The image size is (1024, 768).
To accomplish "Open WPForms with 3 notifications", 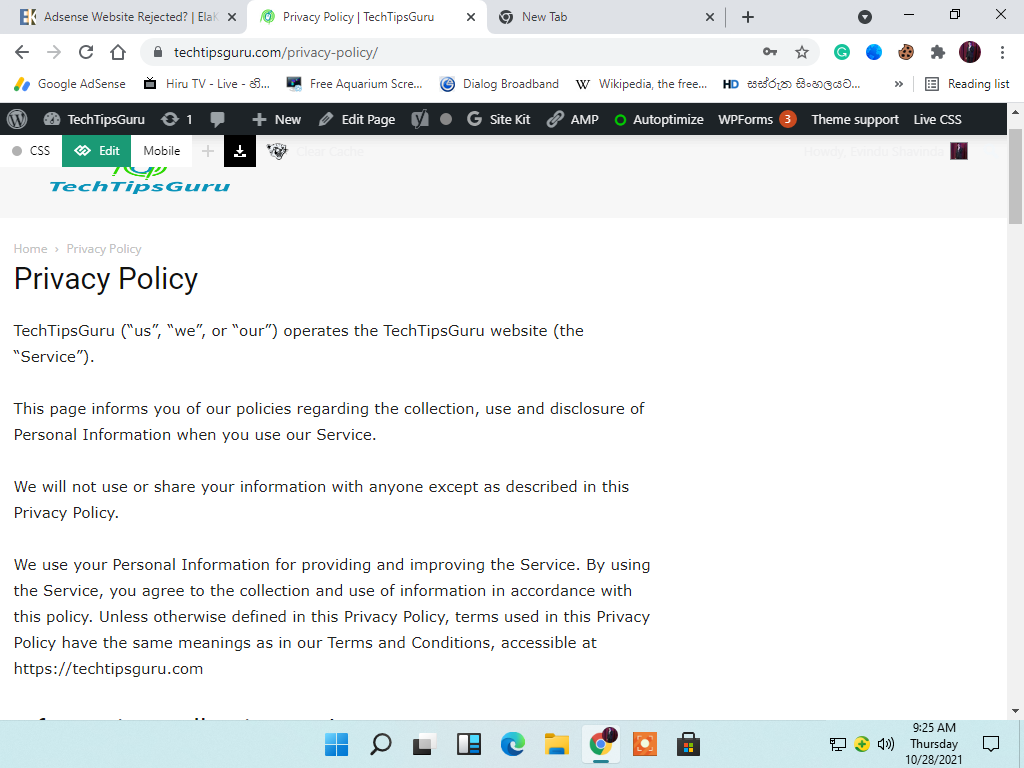I will (x=757, y=120).
